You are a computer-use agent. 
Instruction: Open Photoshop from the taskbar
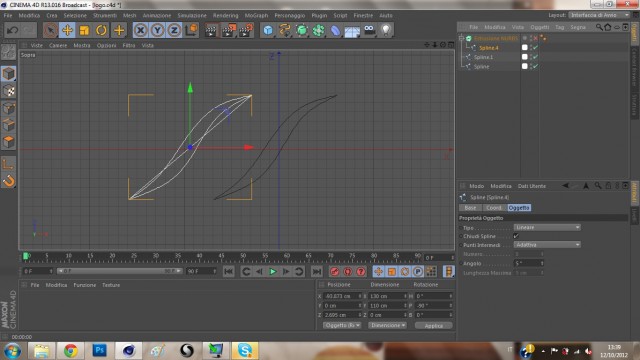click(99, 350)
